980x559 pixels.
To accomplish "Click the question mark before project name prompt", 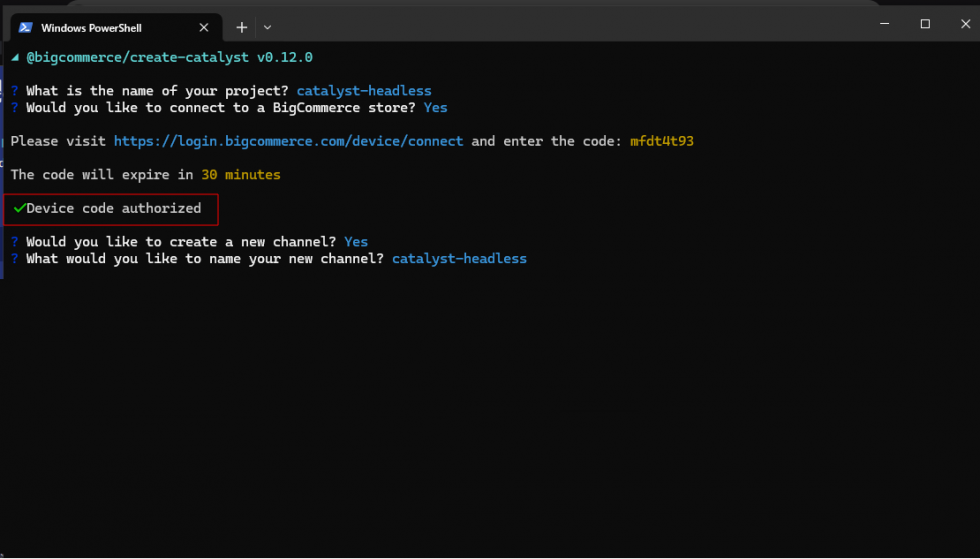I will (x=14, y=91).
